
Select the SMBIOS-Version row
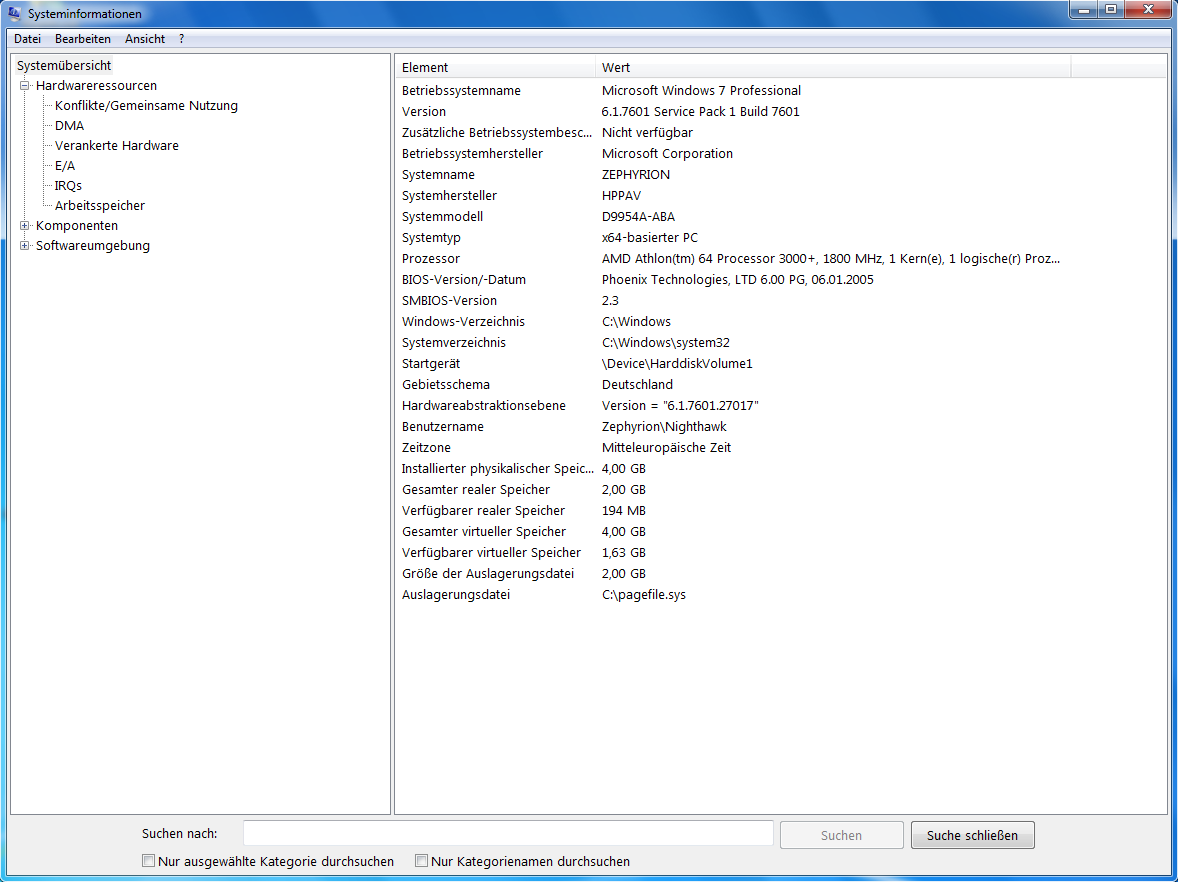point(781,301)
